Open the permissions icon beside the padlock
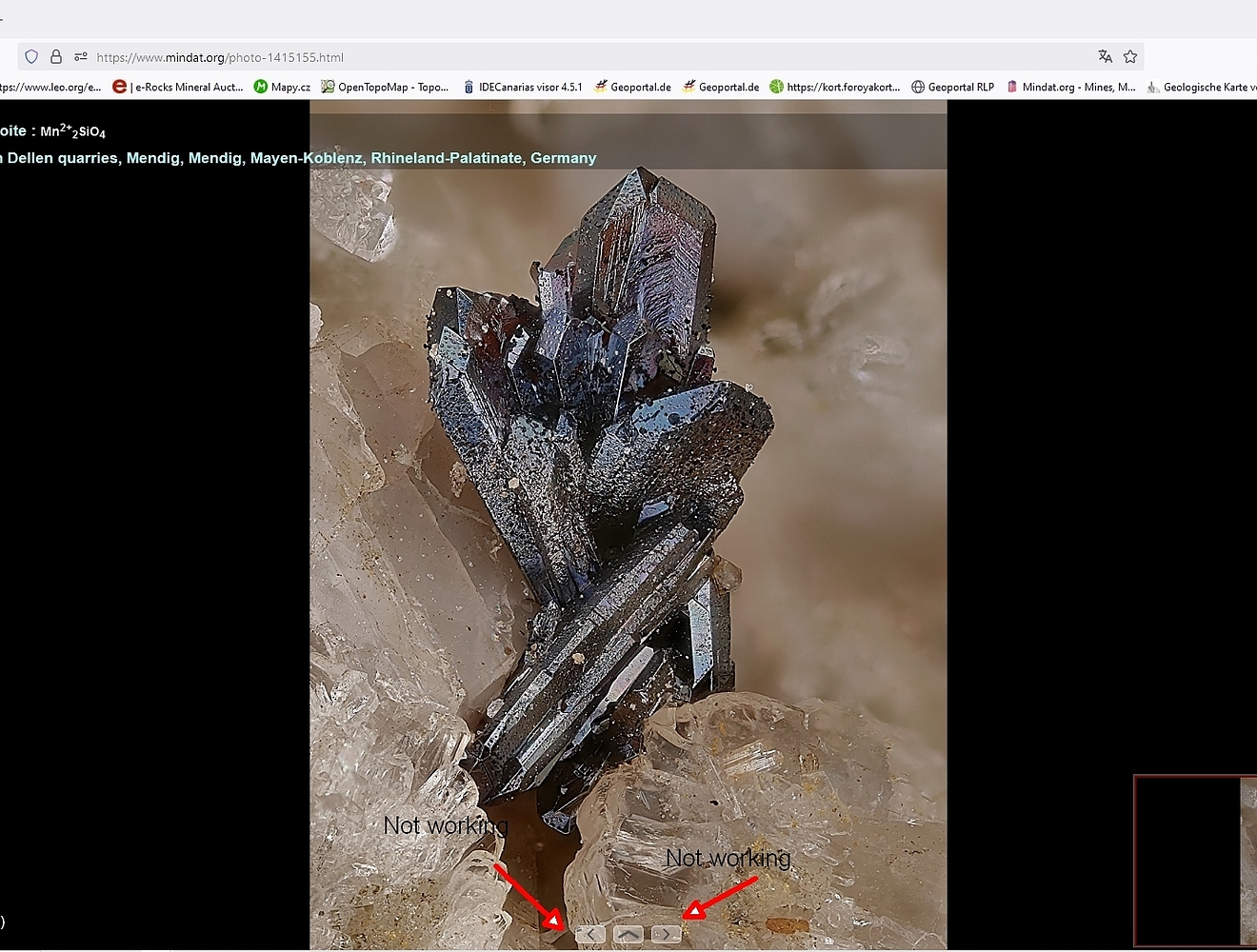Image resolution: width=1257 pixels, height=952 pixels. pos(80,56)
